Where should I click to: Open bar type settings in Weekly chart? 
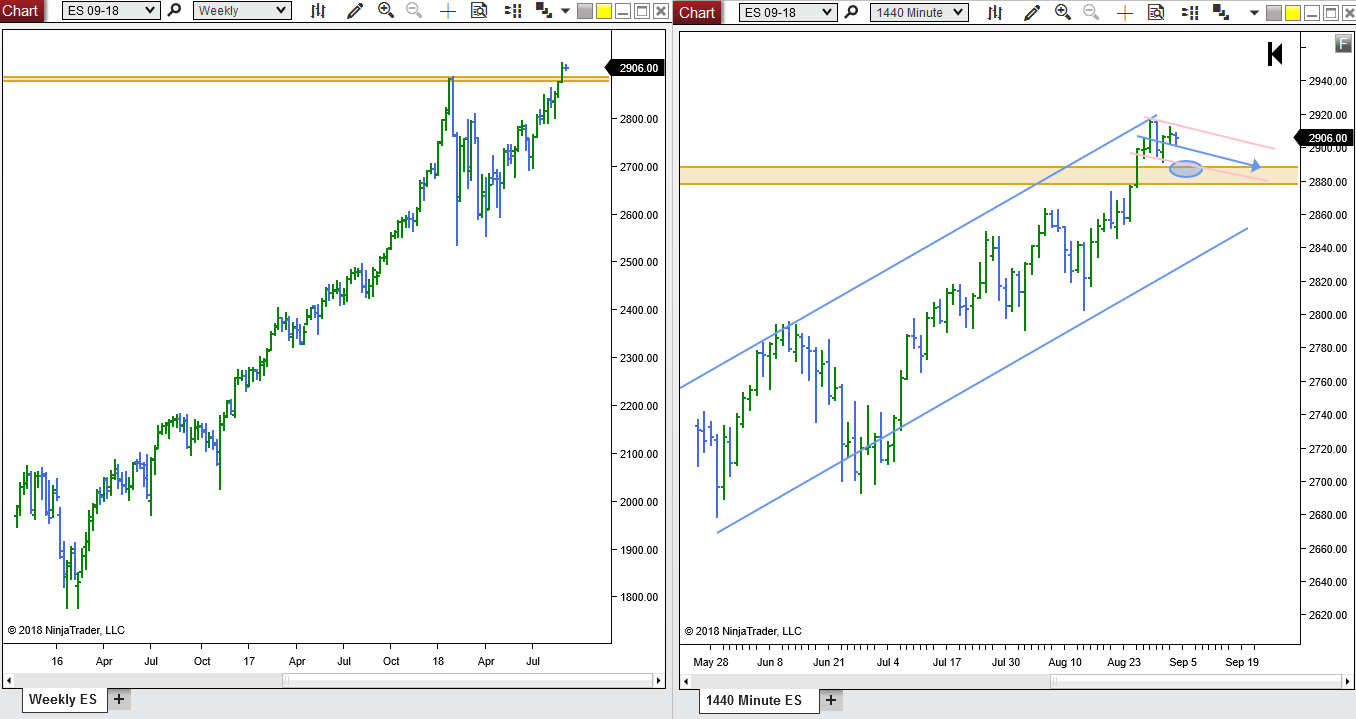[x=318, y=12]
